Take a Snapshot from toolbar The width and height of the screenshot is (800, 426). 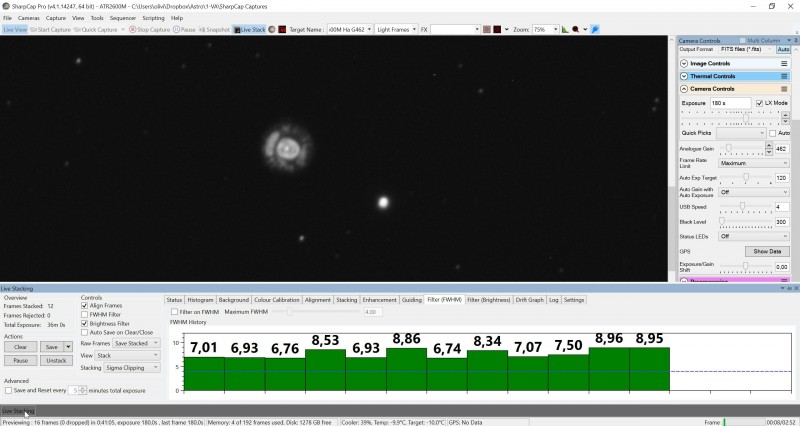[x=214, y=30]
